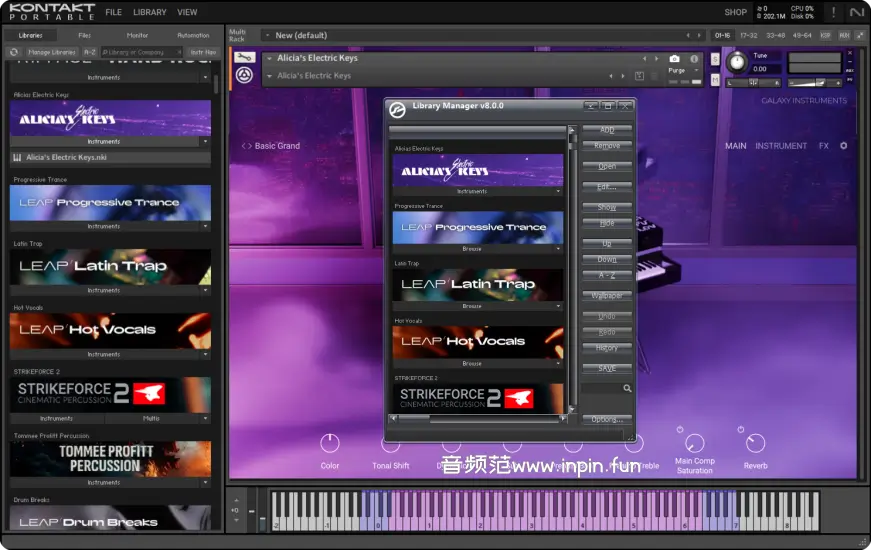
Task: Select LEAP Drum Breaks library banner
Action: tap(110, 518)
